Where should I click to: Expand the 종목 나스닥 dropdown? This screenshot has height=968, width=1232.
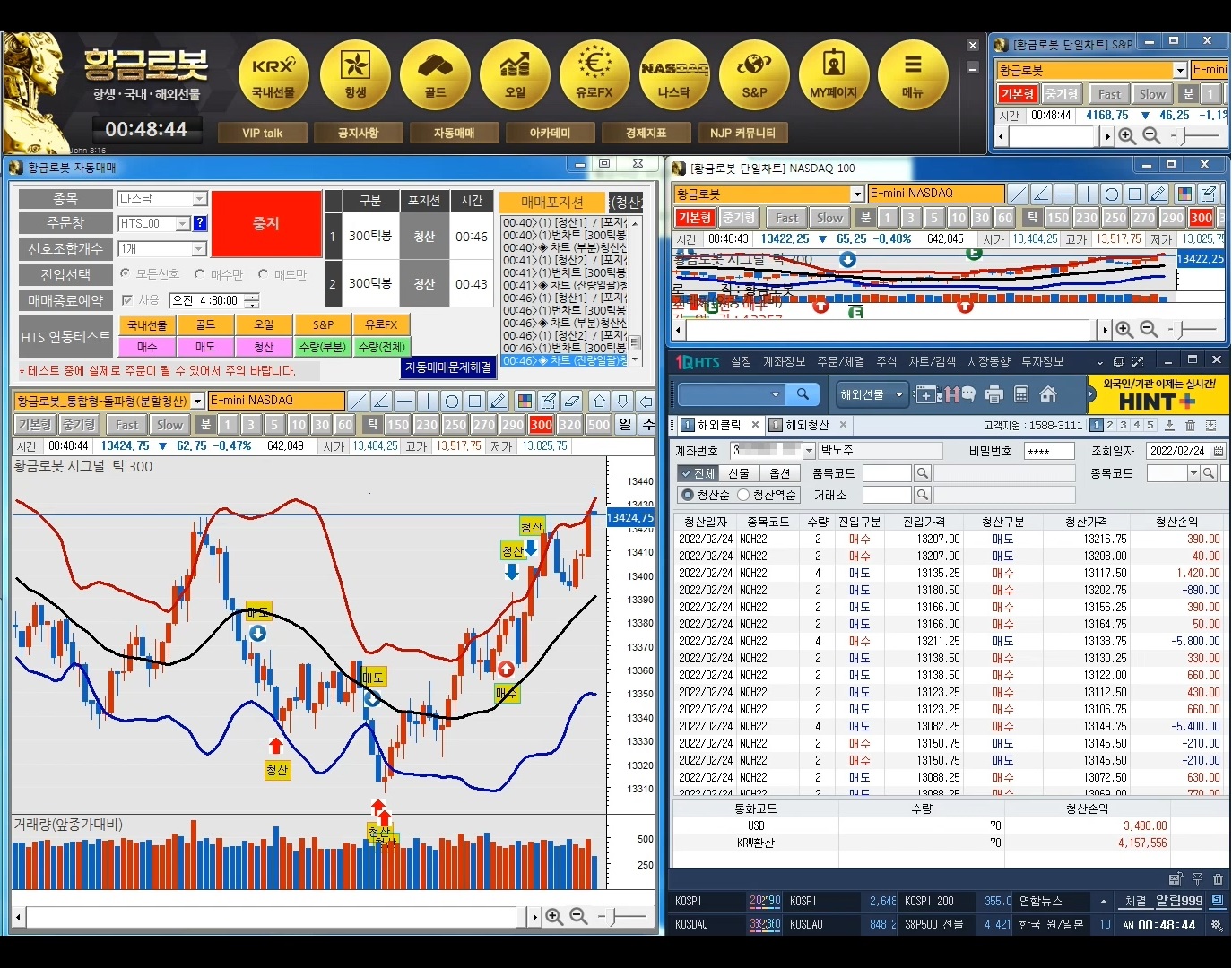[200, 199]
